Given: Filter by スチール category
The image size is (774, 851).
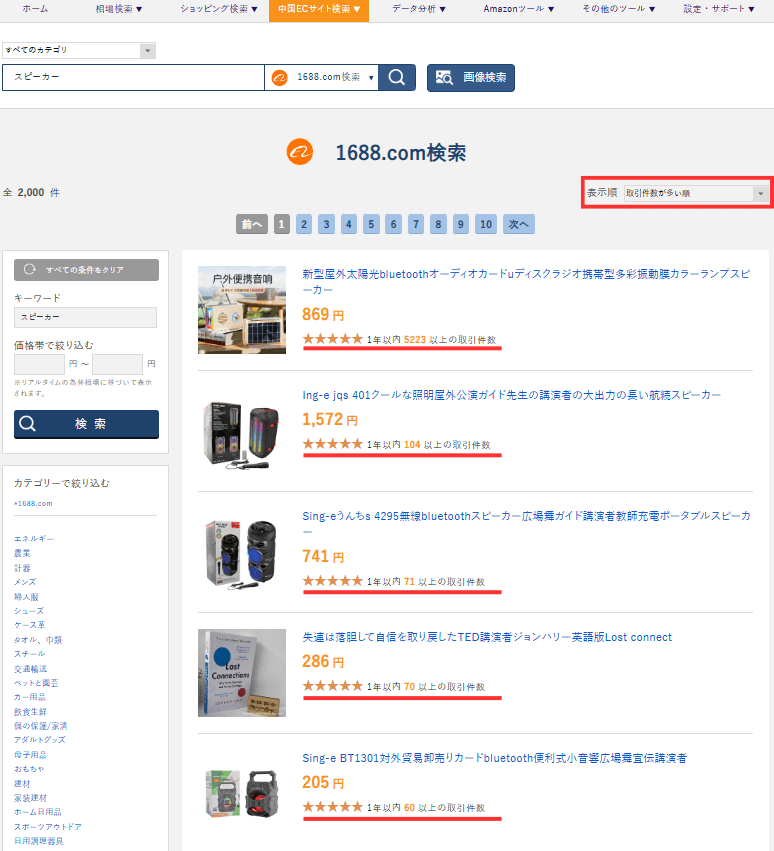Looking at the screenshot, I should coord(29,654).
